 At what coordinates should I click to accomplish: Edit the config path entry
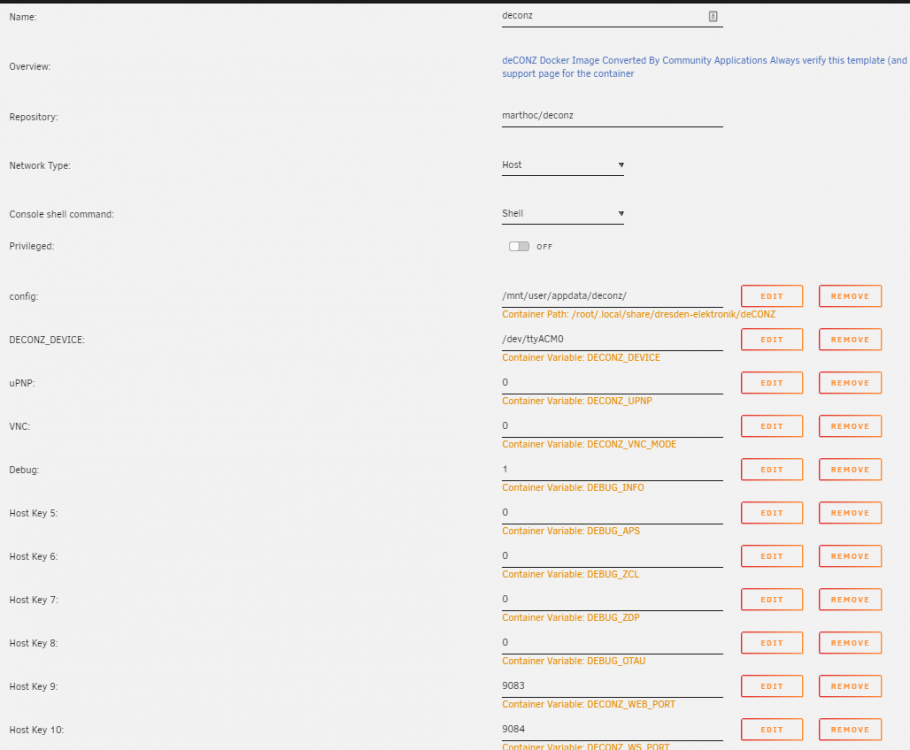tap(771, 296)
